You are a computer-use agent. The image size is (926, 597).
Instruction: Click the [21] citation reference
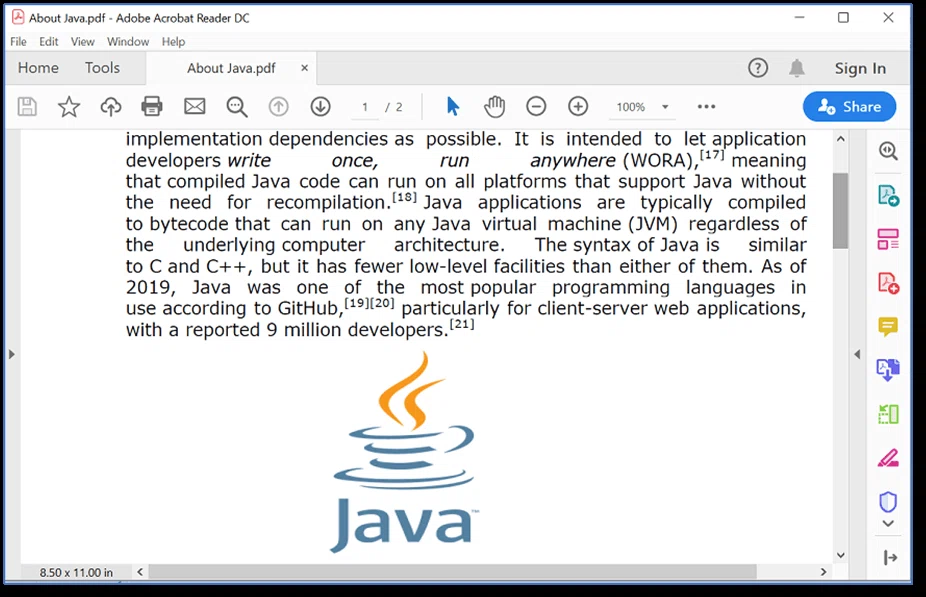pyautogui.click(x=462, y=324)
